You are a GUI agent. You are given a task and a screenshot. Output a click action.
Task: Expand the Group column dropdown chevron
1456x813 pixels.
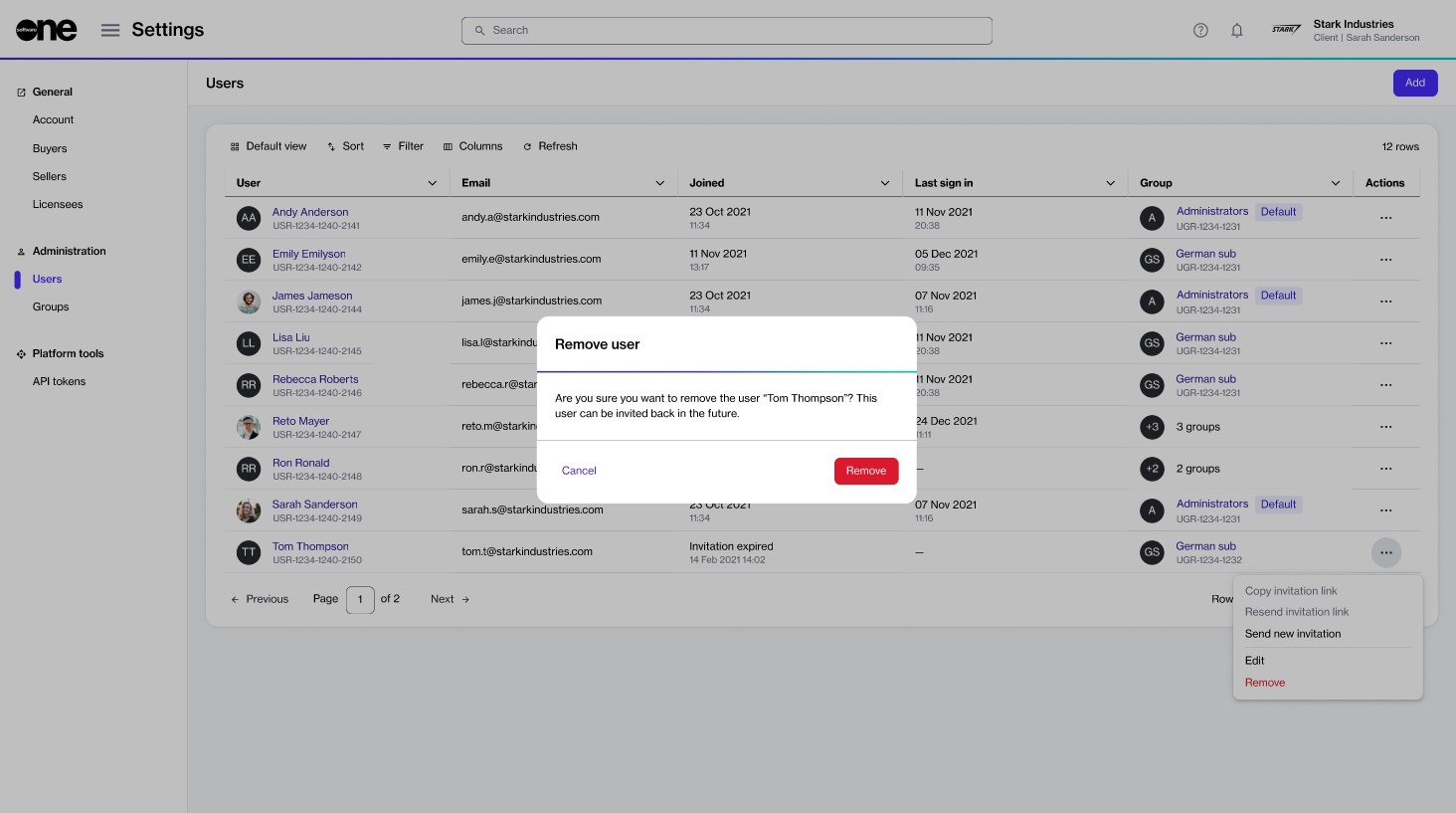[1335, 183]
